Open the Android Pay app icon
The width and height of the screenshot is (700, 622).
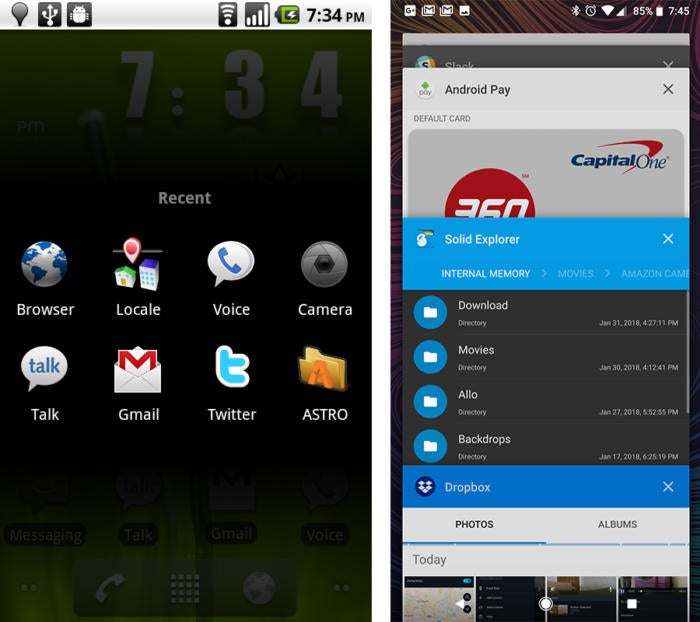pos(425,89)
